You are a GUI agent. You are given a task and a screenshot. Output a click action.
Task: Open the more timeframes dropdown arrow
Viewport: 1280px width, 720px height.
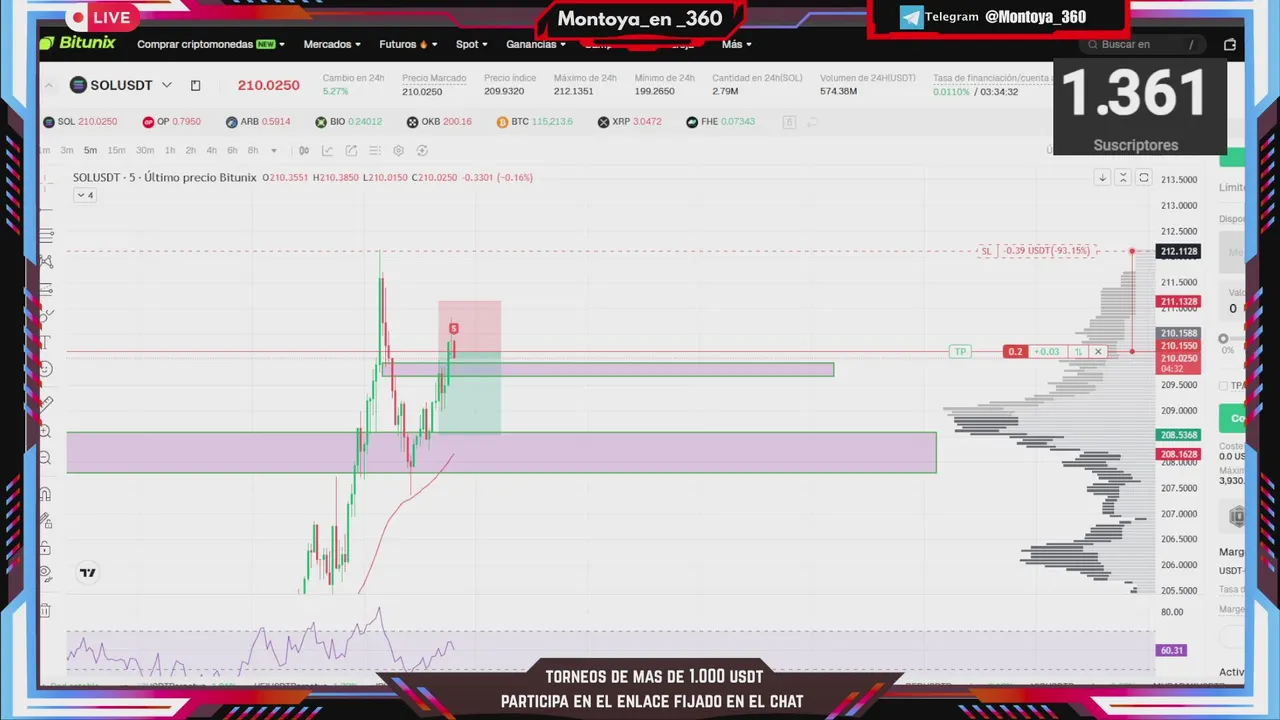[x=274, y=151]
